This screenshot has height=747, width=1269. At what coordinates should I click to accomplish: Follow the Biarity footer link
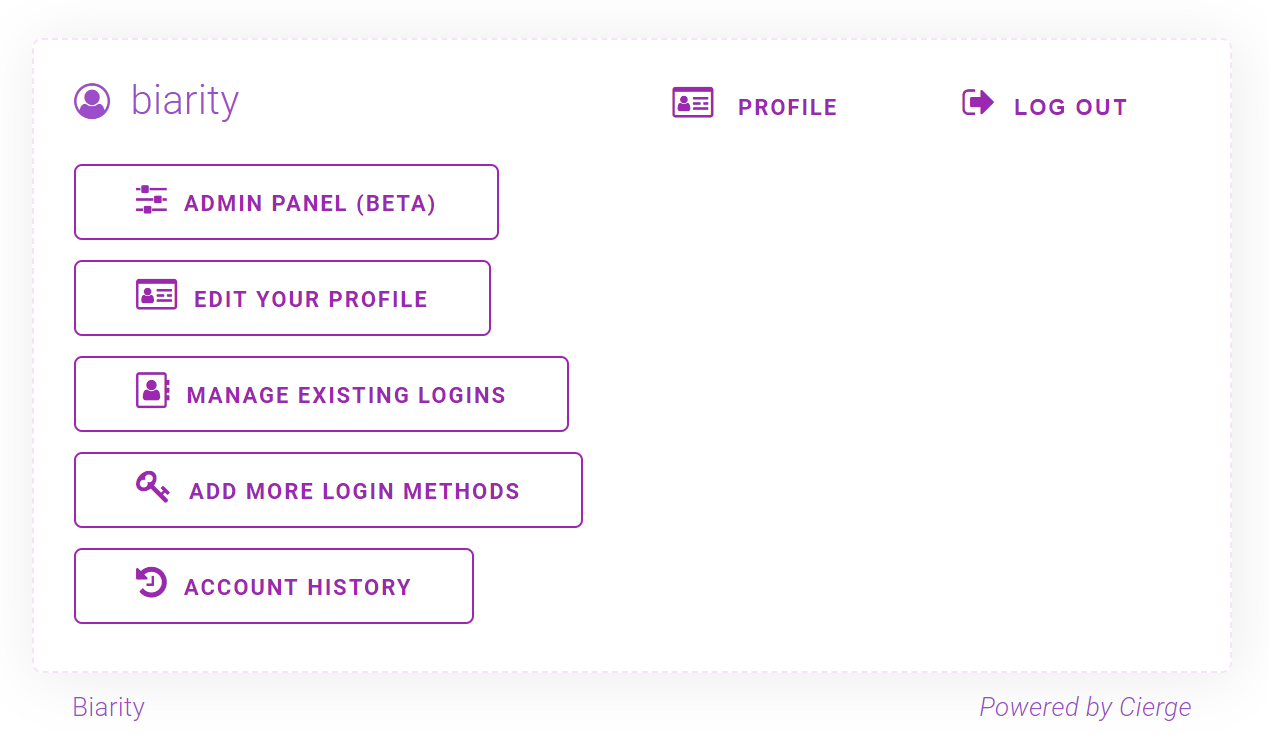(x=109, y=708)
